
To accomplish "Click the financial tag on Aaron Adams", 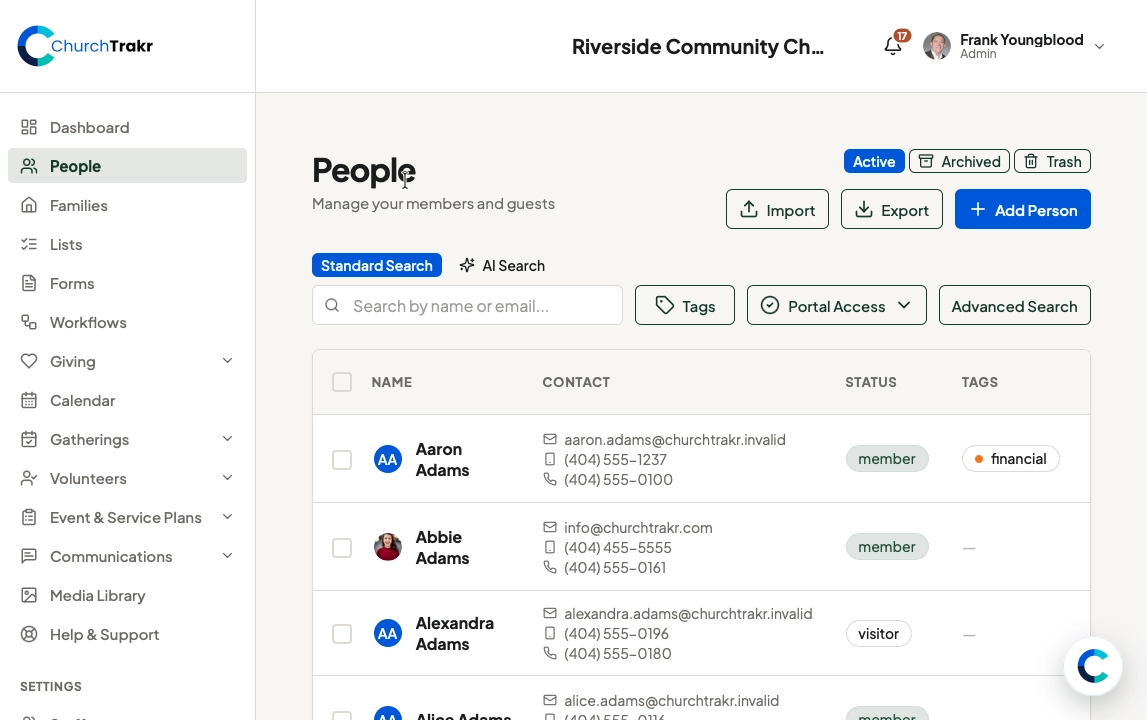I will point(1010,459).
